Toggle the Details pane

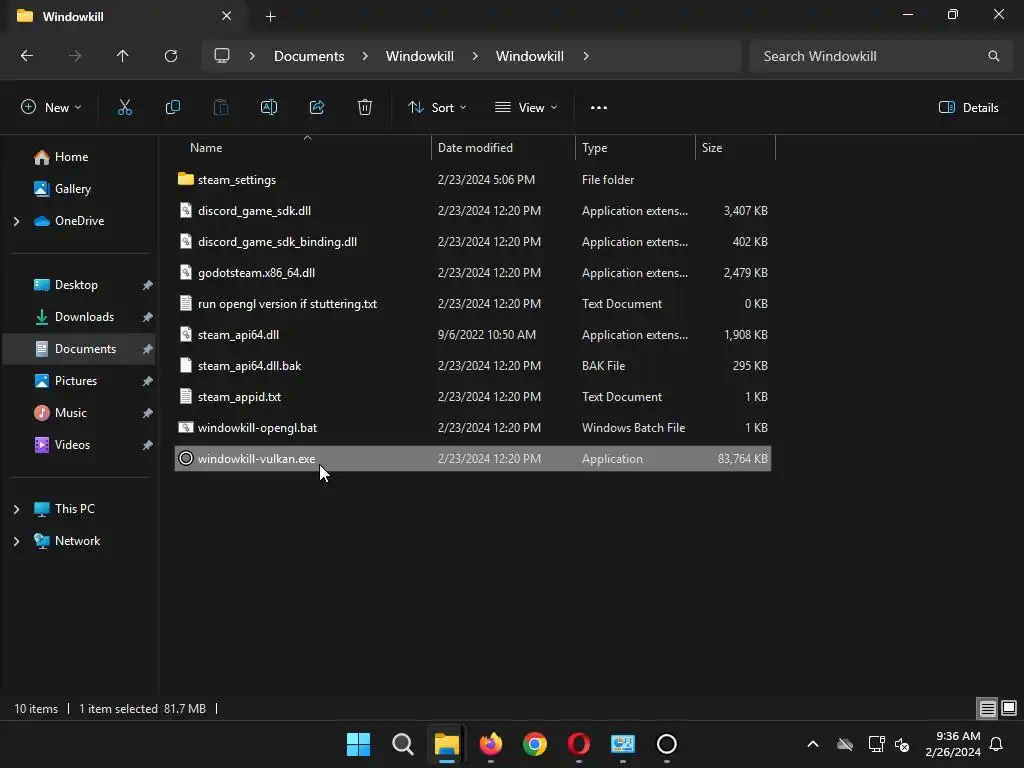point(968,108)
